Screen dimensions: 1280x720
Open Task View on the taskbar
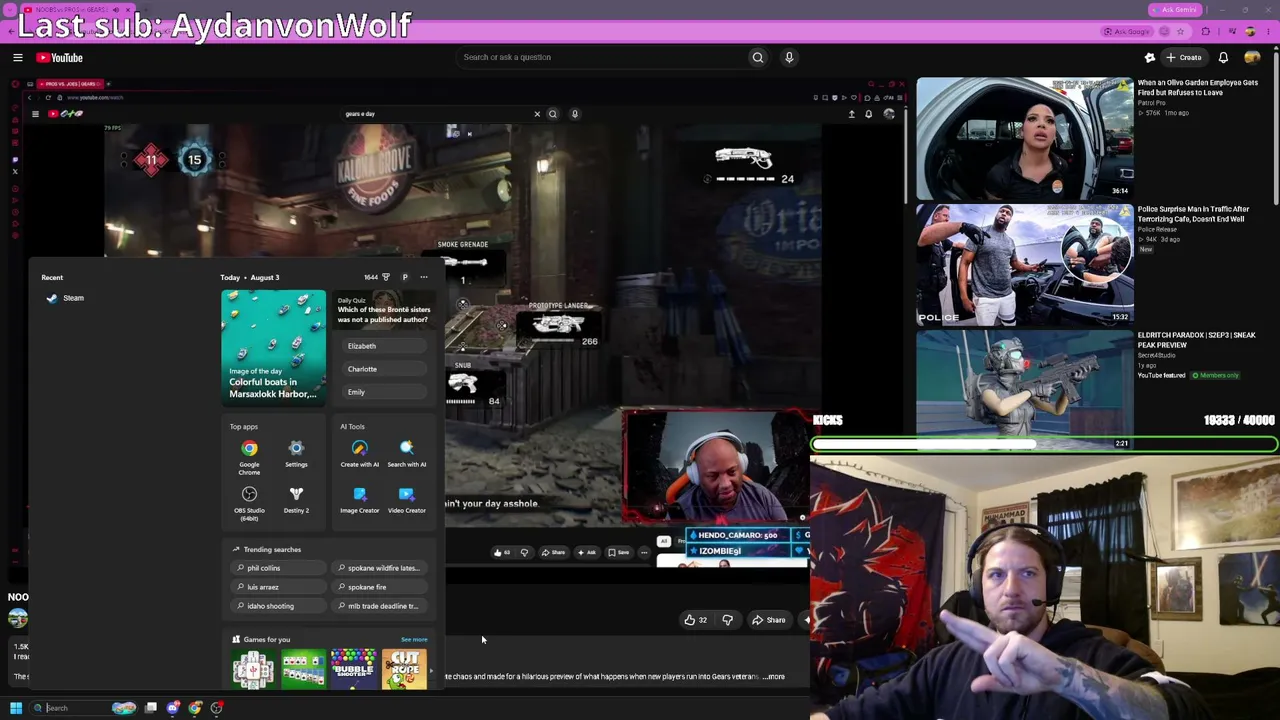[x=151, y=708]
